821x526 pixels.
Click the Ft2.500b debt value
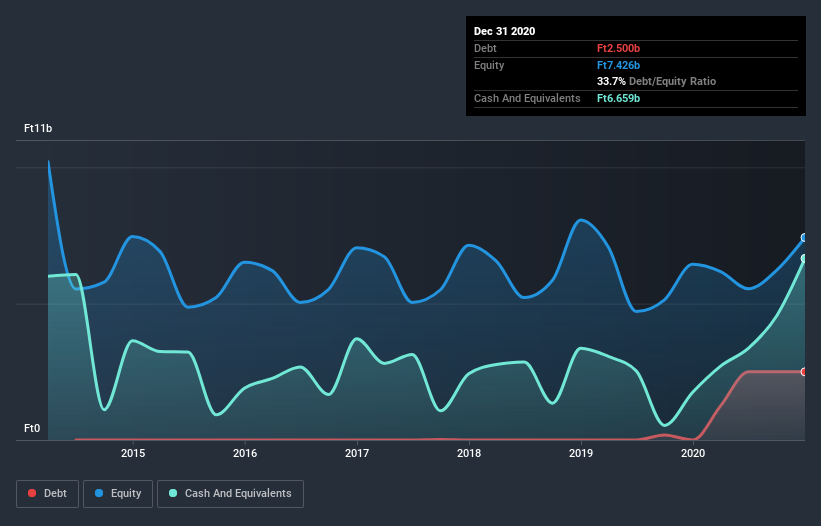618,48
